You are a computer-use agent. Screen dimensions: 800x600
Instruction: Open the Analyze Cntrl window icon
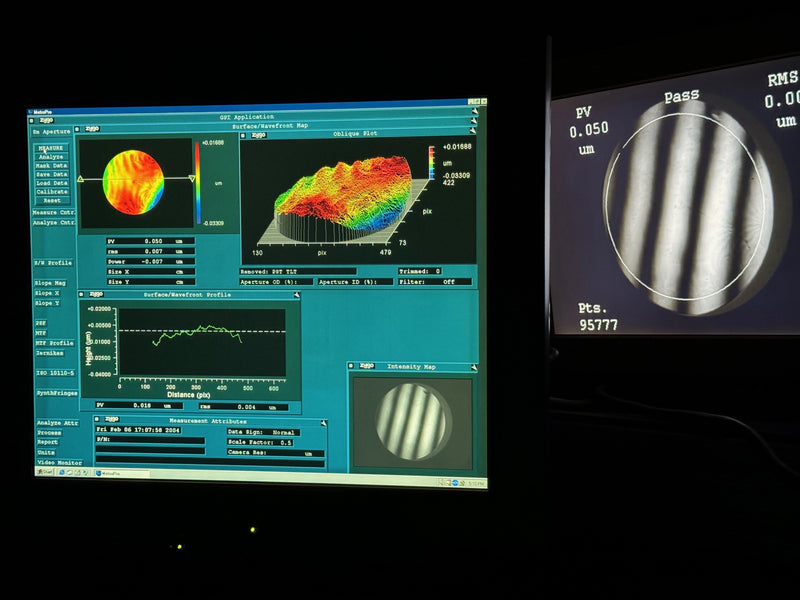coord(54,222)
